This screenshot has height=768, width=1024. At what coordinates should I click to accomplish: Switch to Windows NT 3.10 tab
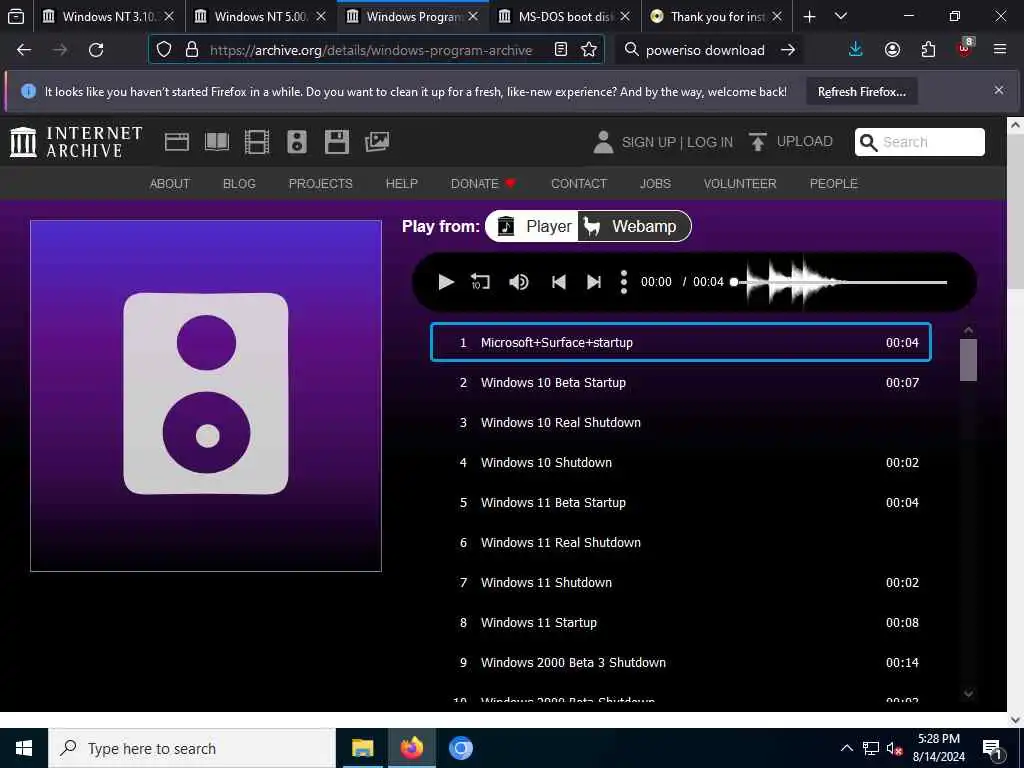(x=109, y=16)
